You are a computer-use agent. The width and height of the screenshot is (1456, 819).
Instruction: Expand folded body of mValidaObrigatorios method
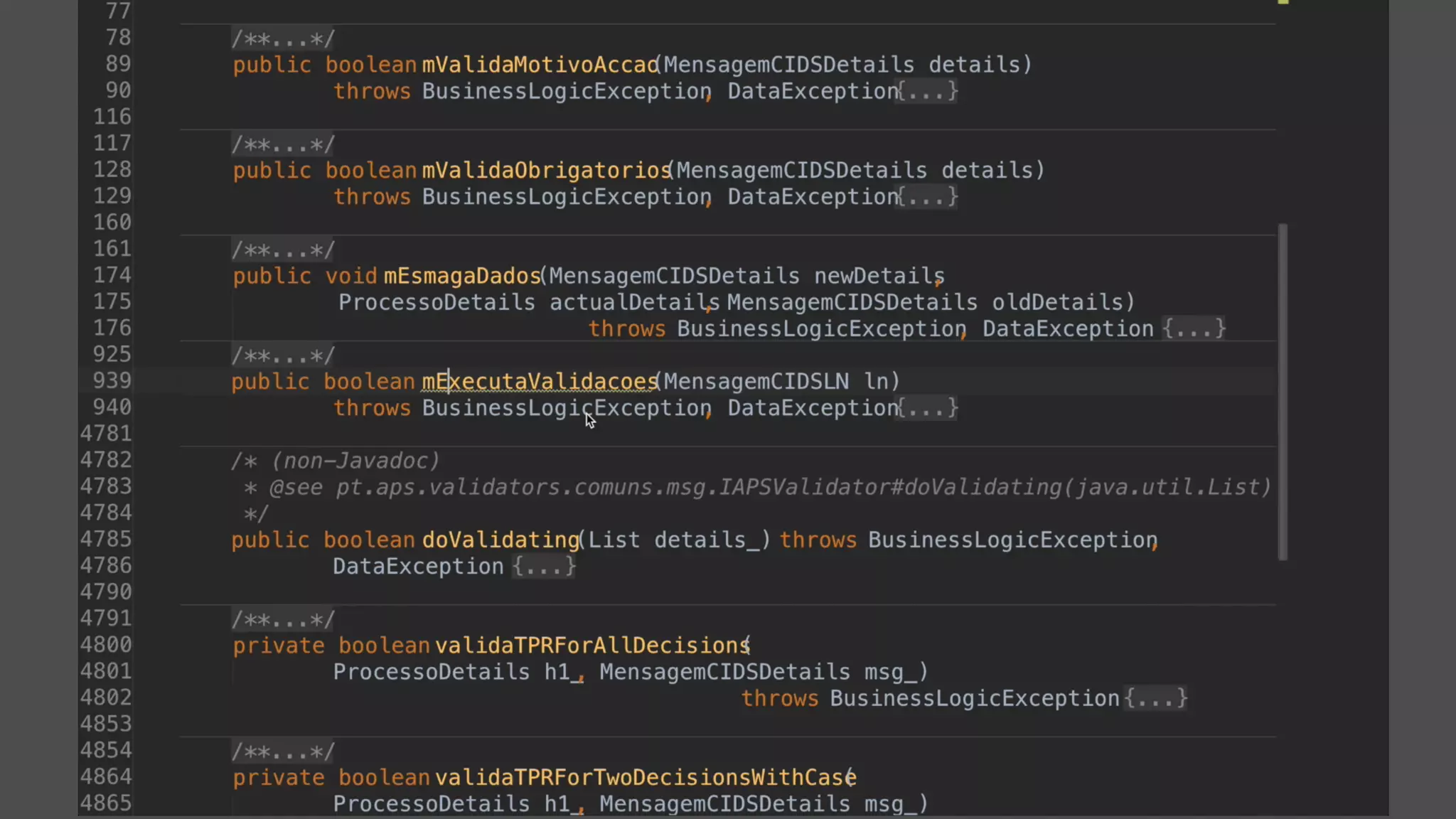point(928,196)
